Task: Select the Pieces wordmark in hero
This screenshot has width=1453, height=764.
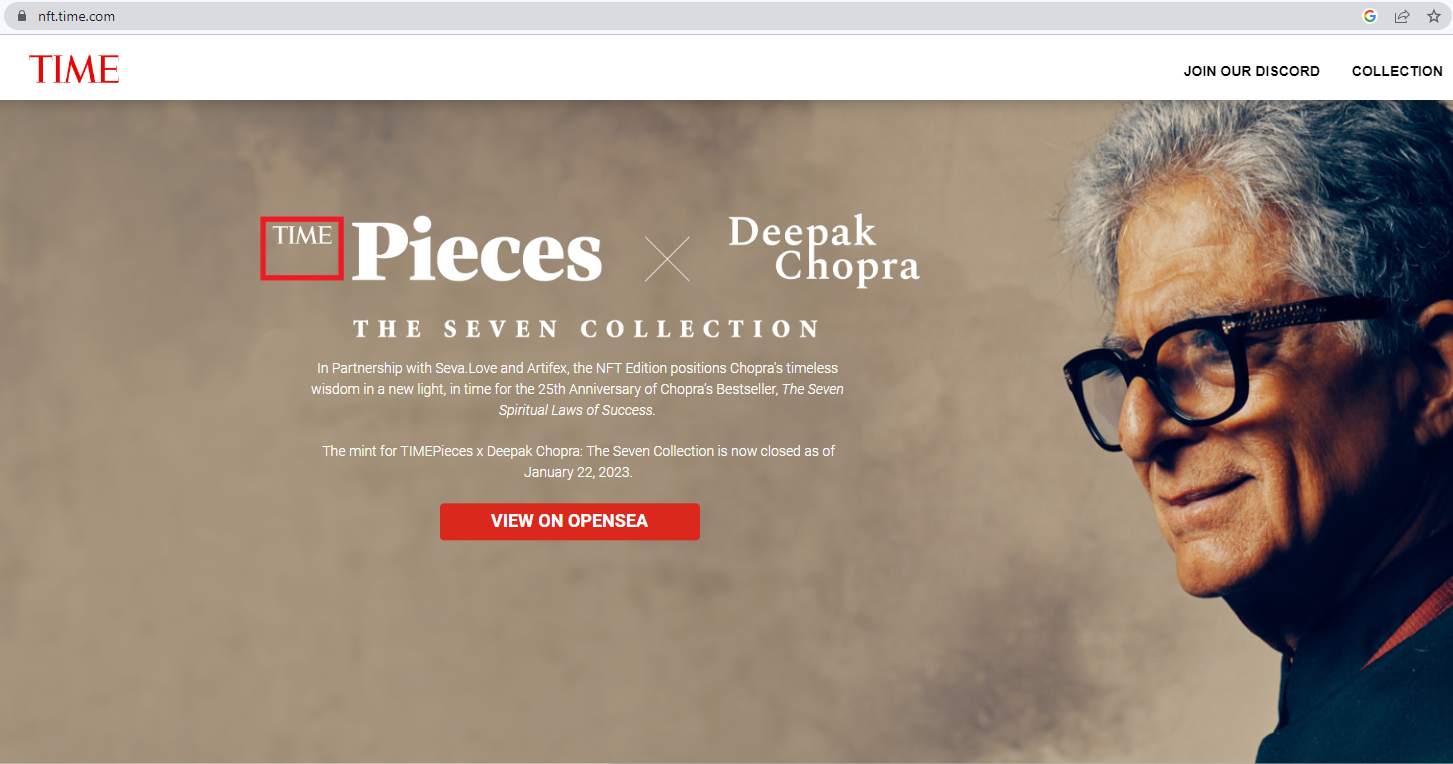Action: [477, 251]
